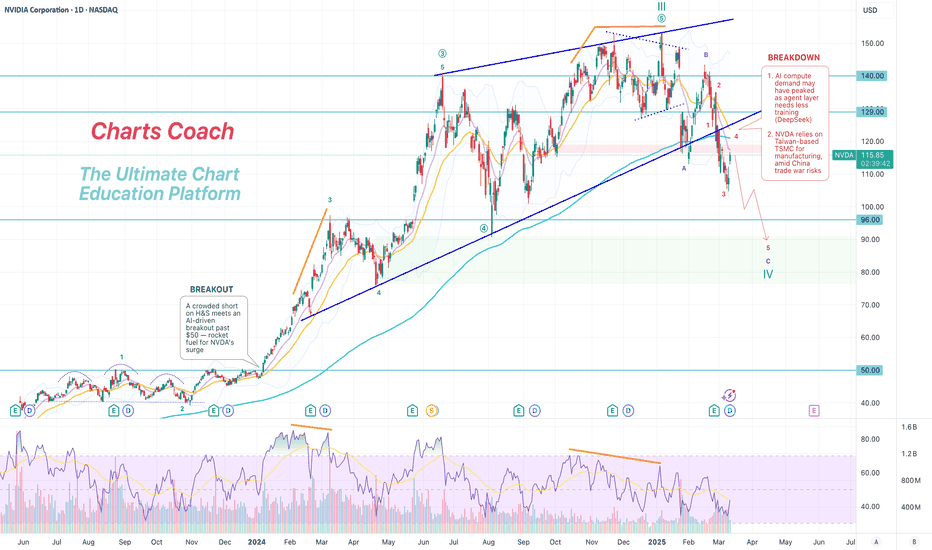Select the earnings E marker in late November 2024
Viewport: 932px width, 550px height.
(x=612, y=410)
